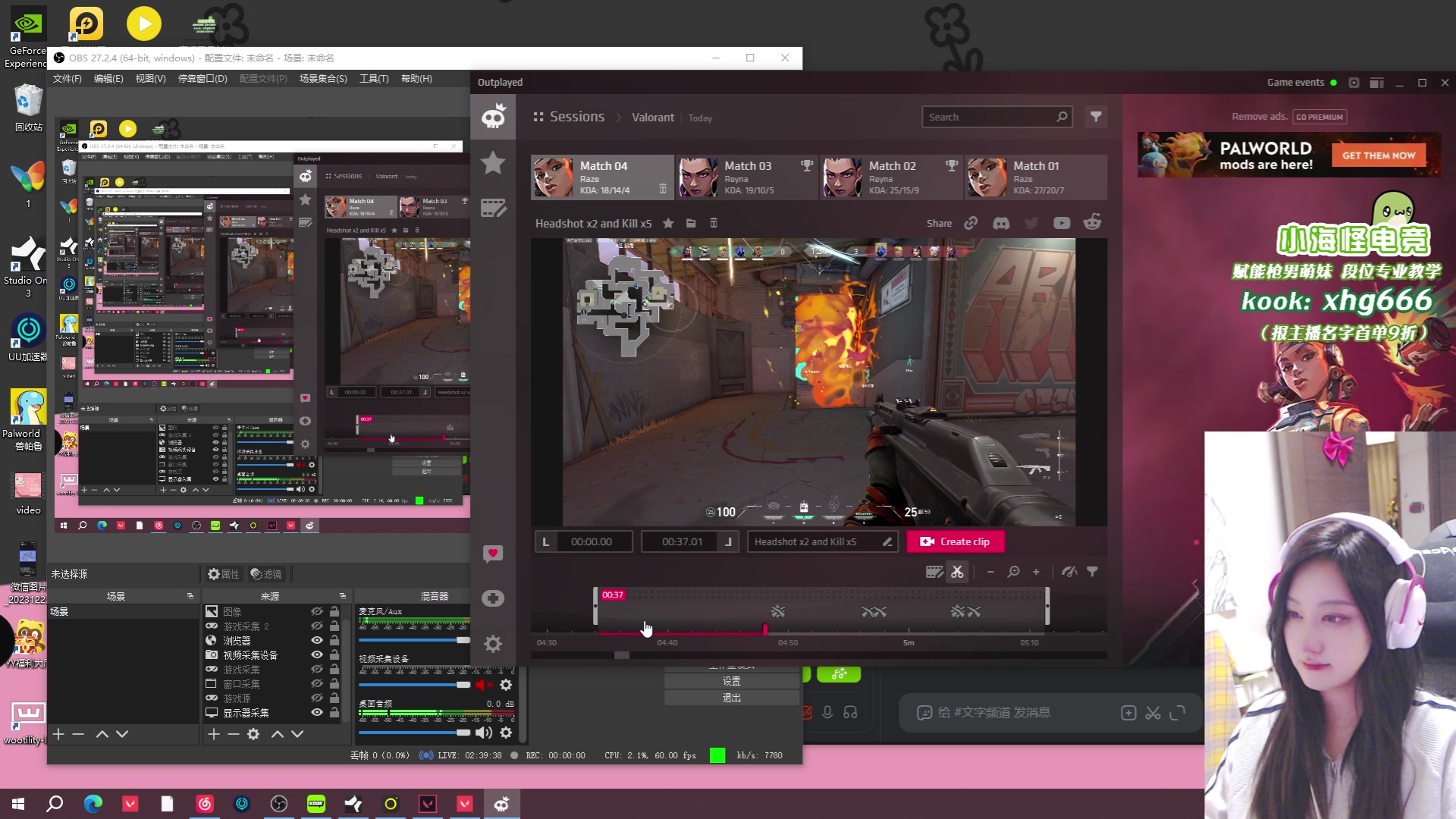Show the 窗口采集 source via its eye icon
1456x819 pixels.
tap(317, 683)
